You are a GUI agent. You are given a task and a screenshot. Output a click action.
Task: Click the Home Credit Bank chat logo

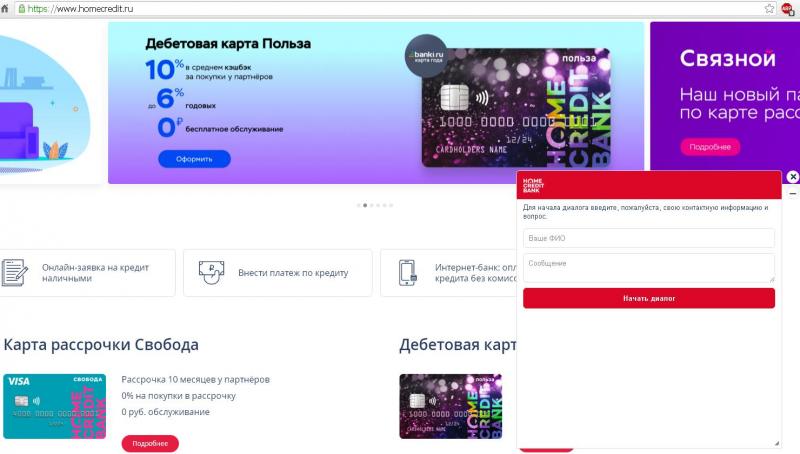[533, 185]
